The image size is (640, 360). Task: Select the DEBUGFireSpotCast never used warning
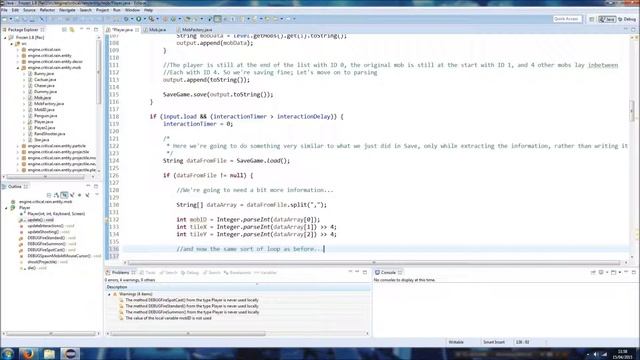(191, 300)
